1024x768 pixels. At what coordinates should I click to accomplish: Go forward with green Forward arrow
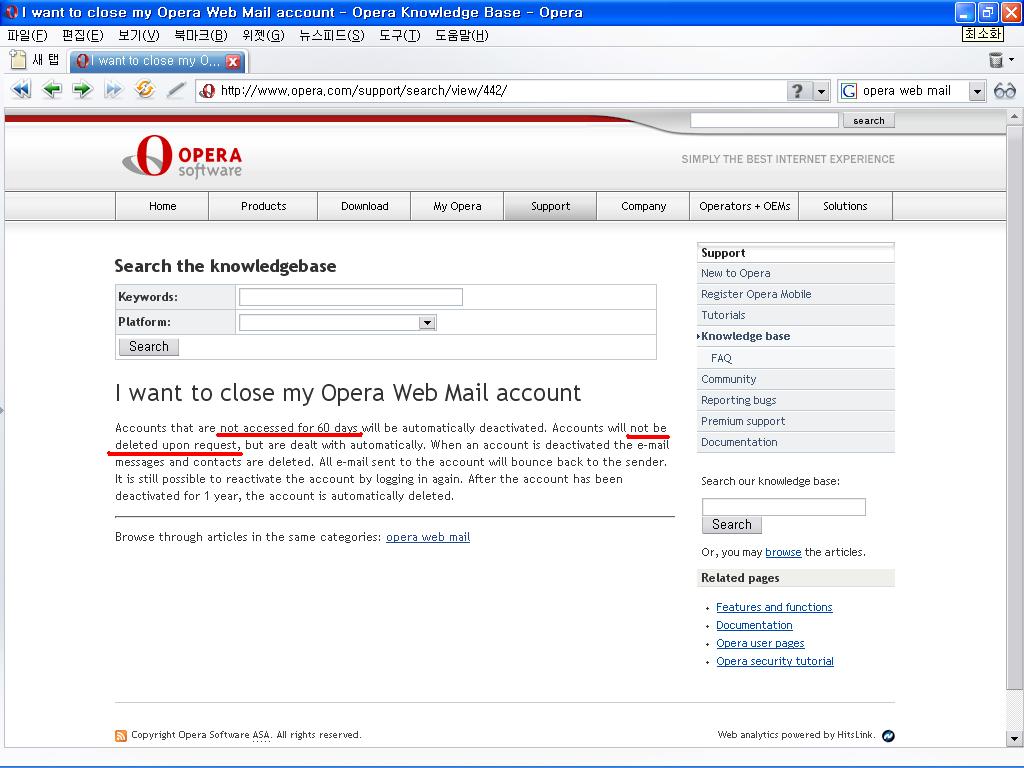(82, 89)
